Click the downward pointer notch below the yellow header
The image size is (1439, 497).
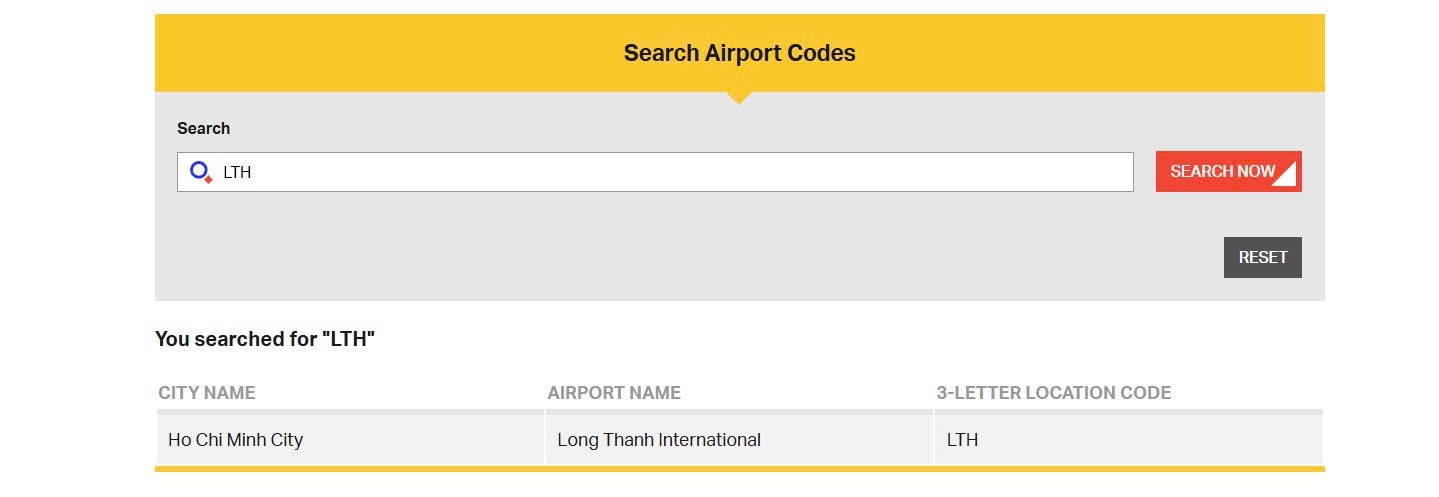click(739, 97)
